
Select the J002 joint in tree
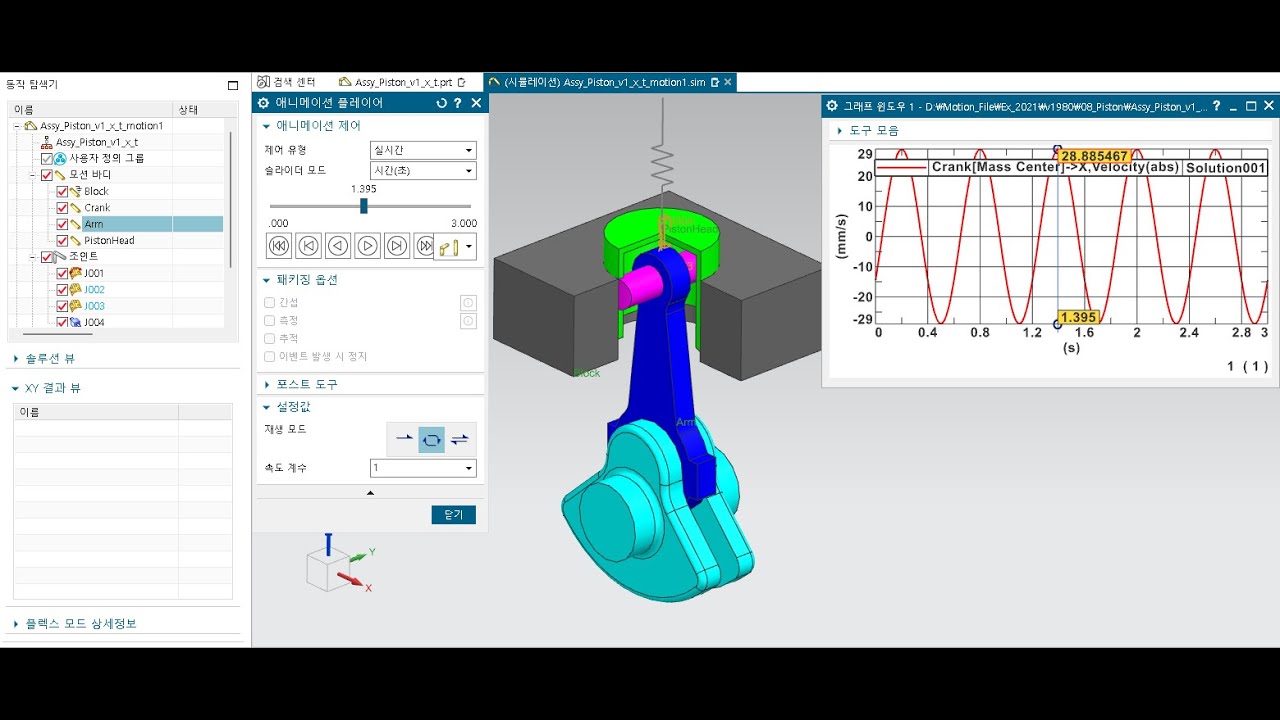(x=94, y=289)
